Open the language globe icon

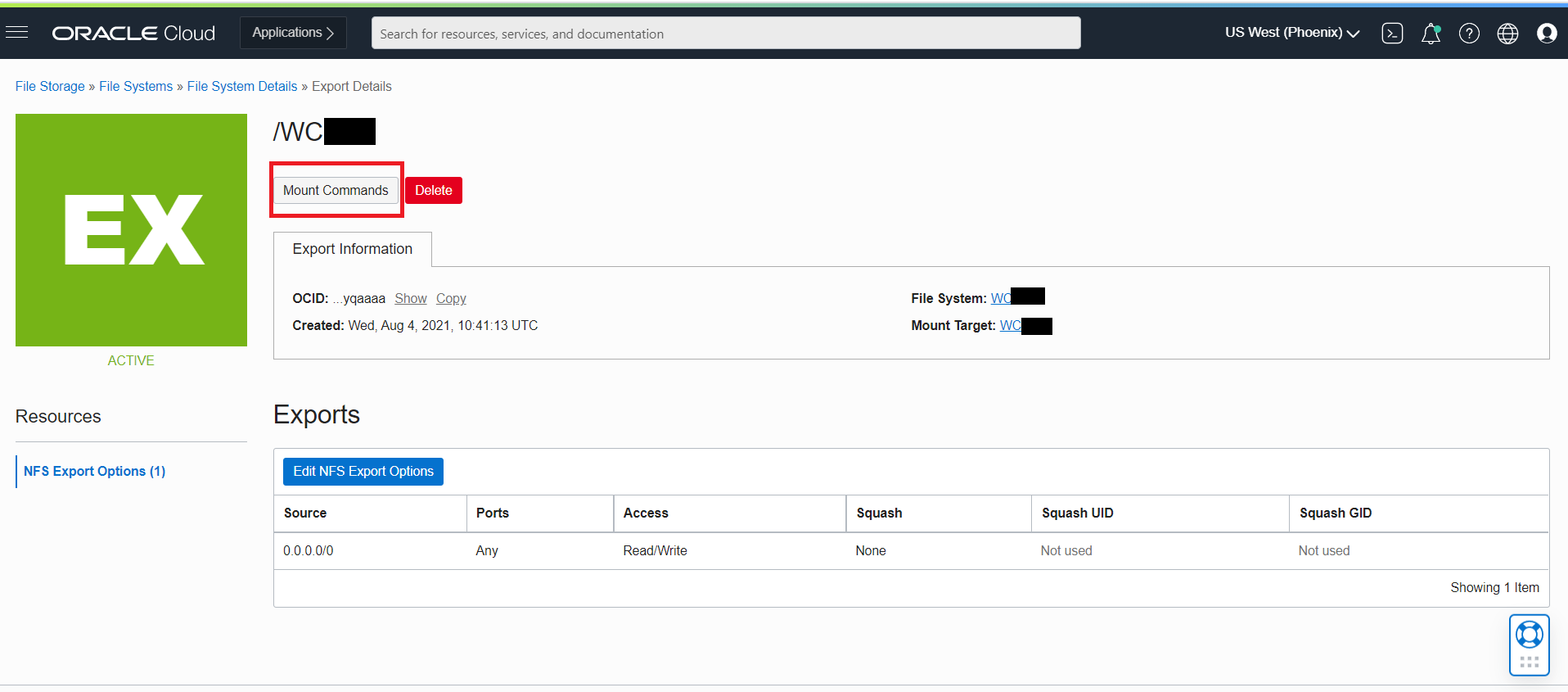coord(1507,33)
